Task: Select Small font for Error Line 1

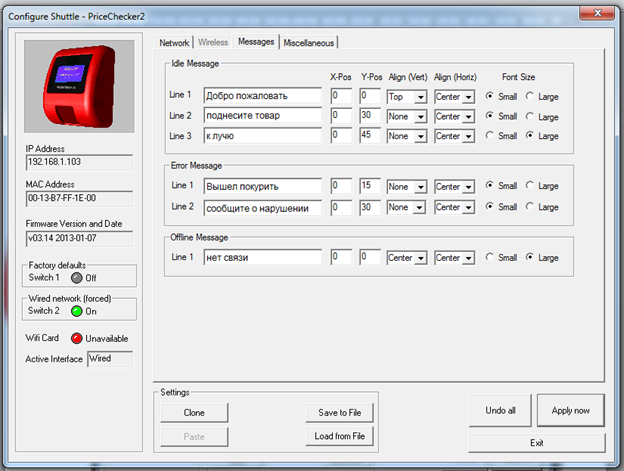Action: tap(489, 185)
